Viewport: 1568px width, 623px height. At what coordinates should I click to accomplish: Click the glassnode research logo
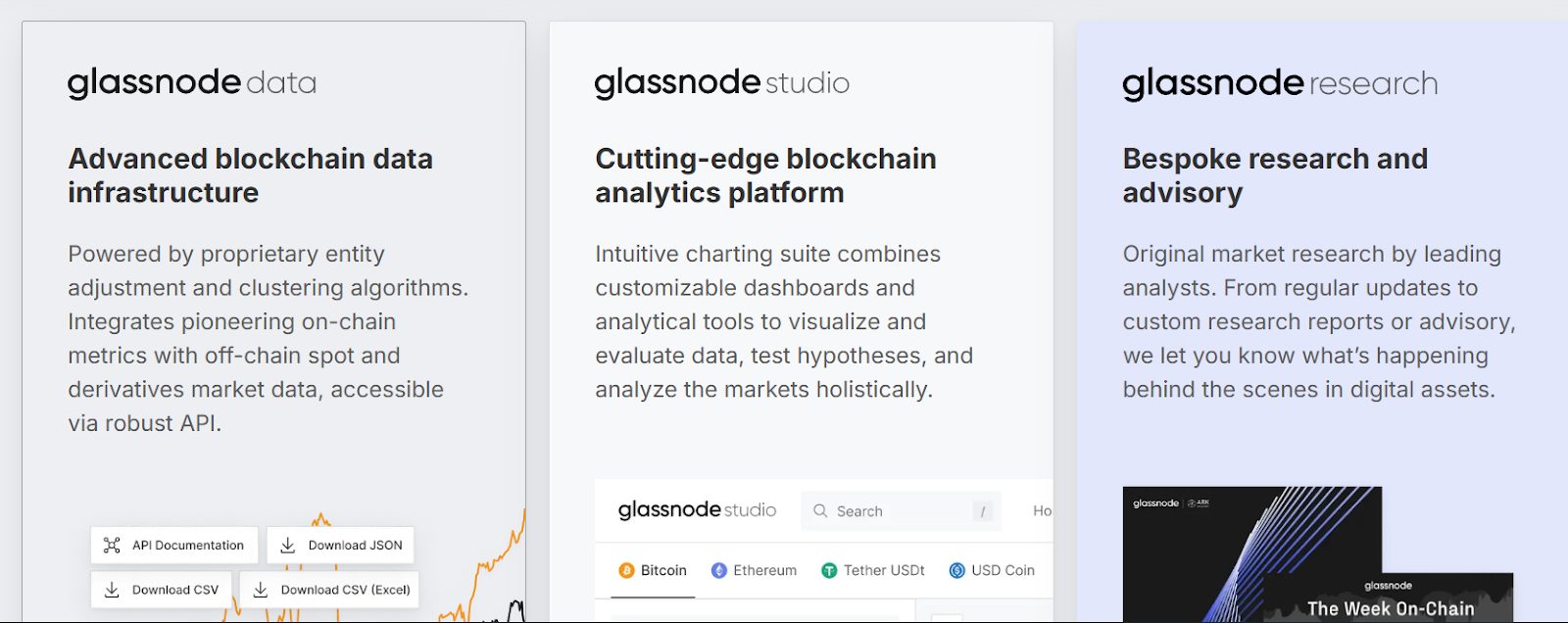click(1280, 83)
